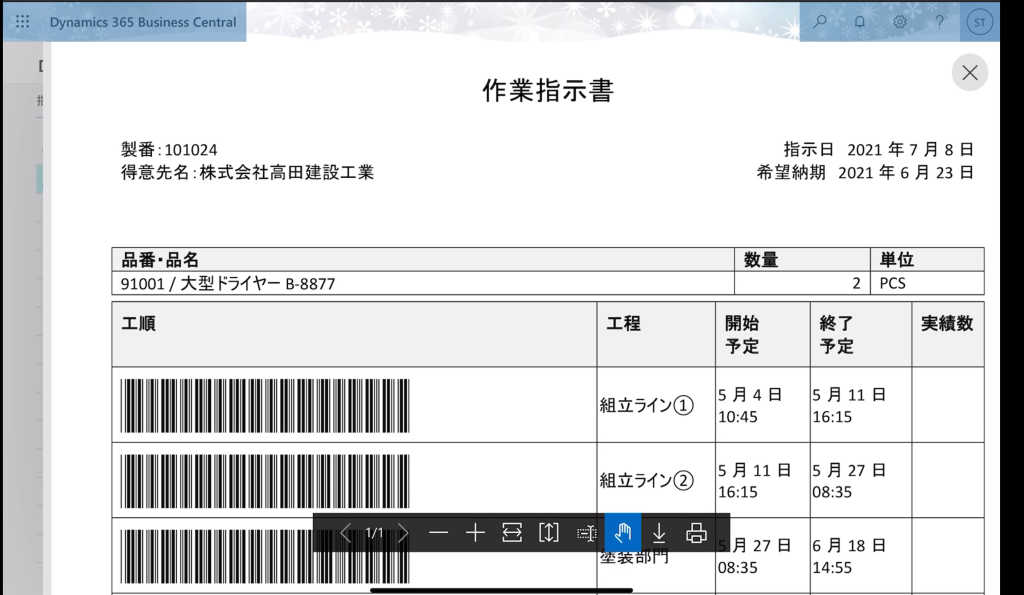This screenshot has width=1024, height=595.
Task: Print the work instruction document
Action: (696, 533)
